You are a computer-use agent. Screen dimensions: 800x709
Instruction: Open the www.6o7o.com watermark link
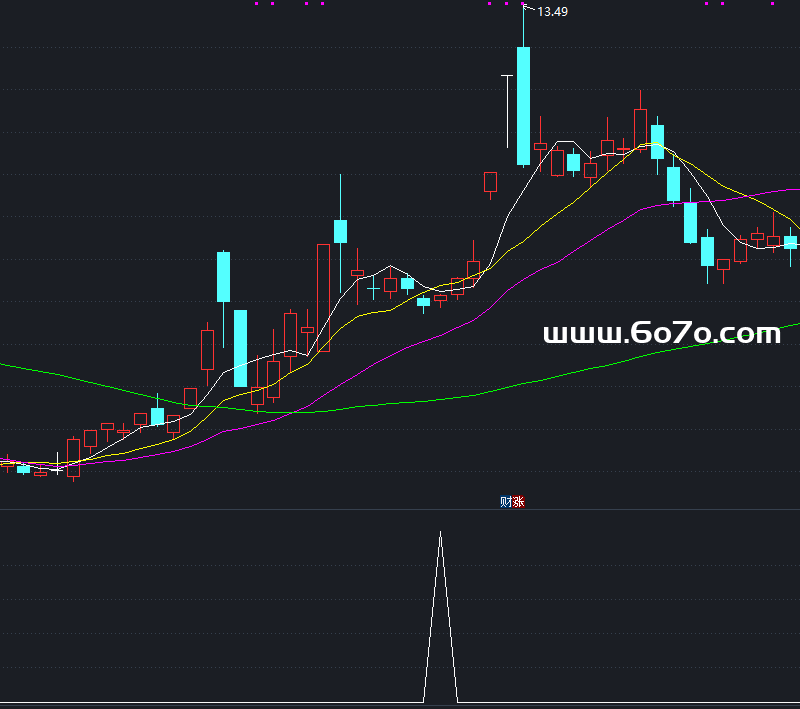(661, 334)
